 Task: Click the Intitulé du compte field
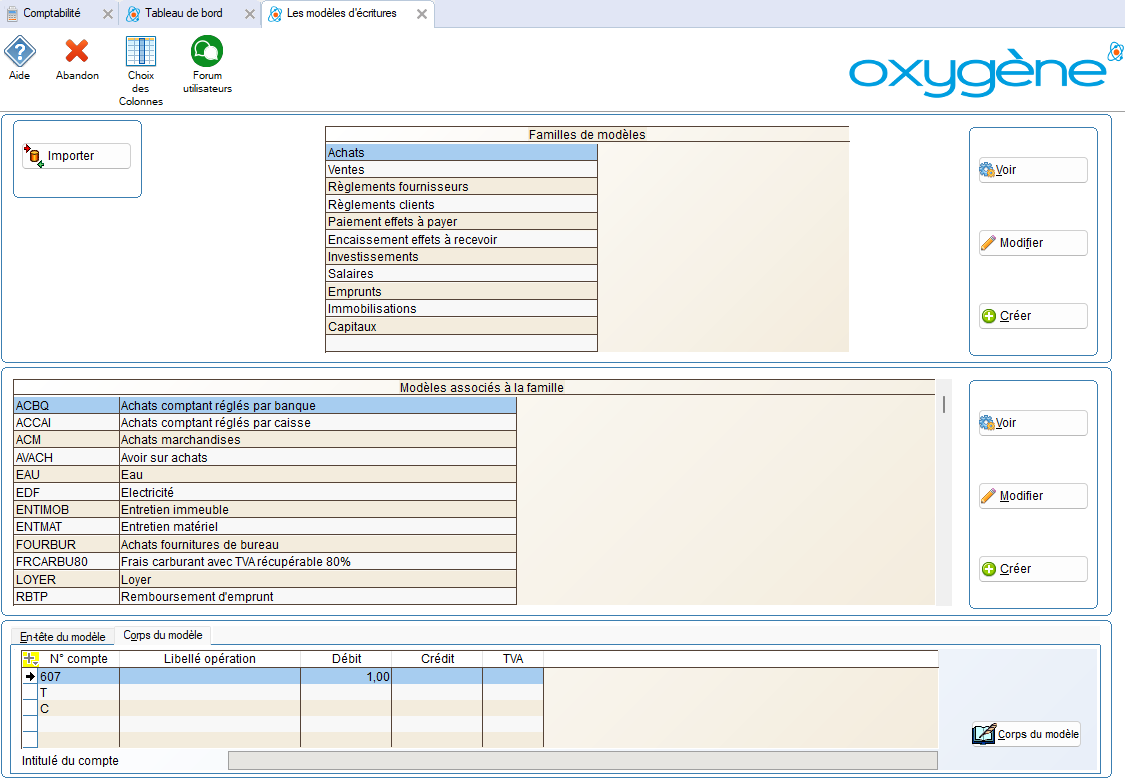[582, 761]
